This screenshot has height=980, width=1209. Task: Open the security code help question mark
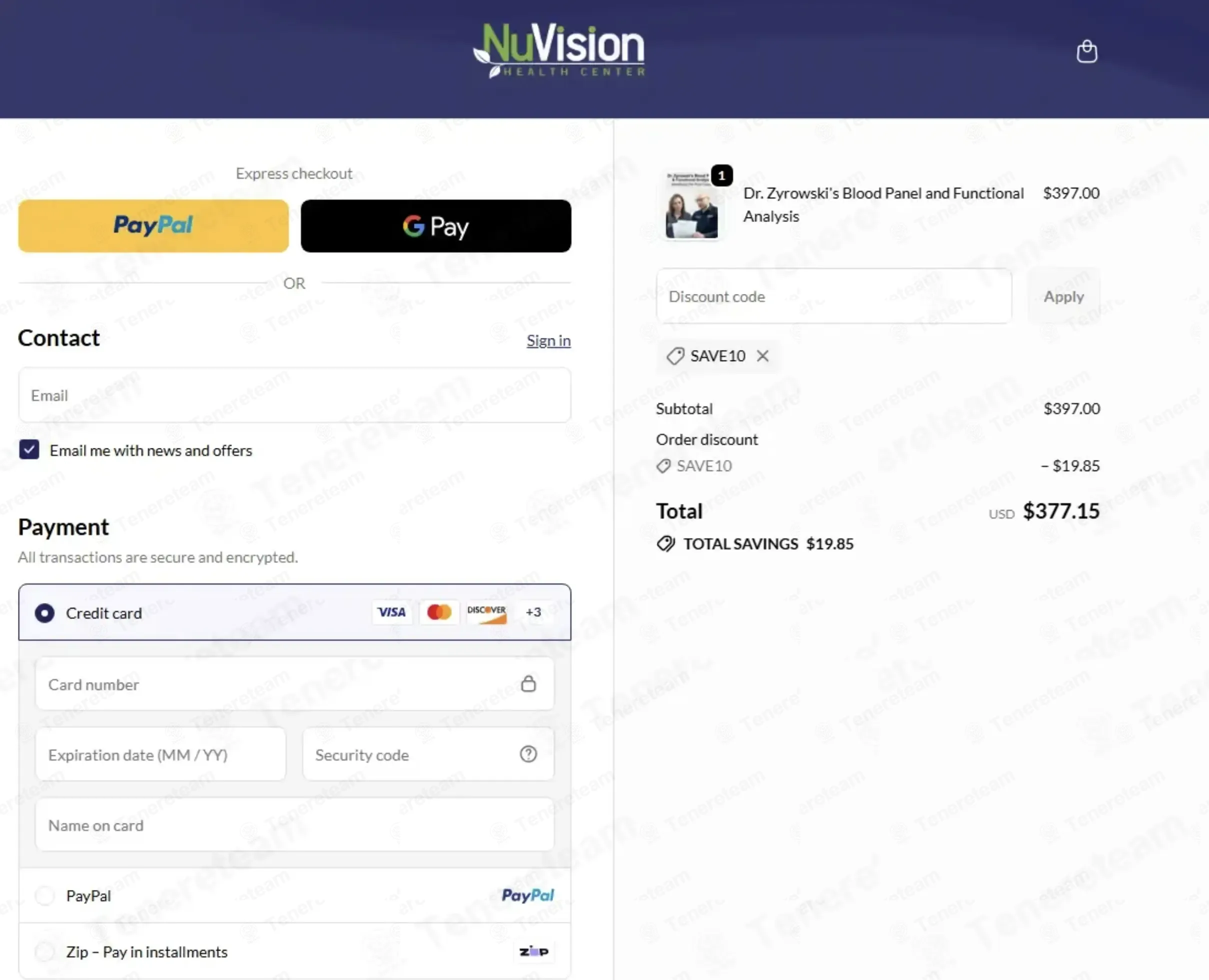coord(528,754)
